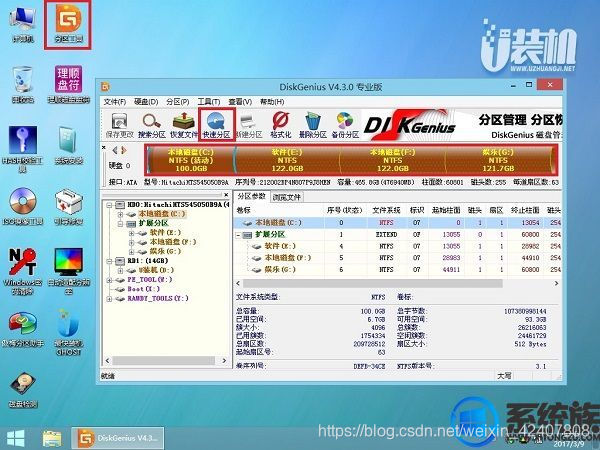Close the disk tree panel with X
Screen dimensions: 600x450
tap(226, 195)
